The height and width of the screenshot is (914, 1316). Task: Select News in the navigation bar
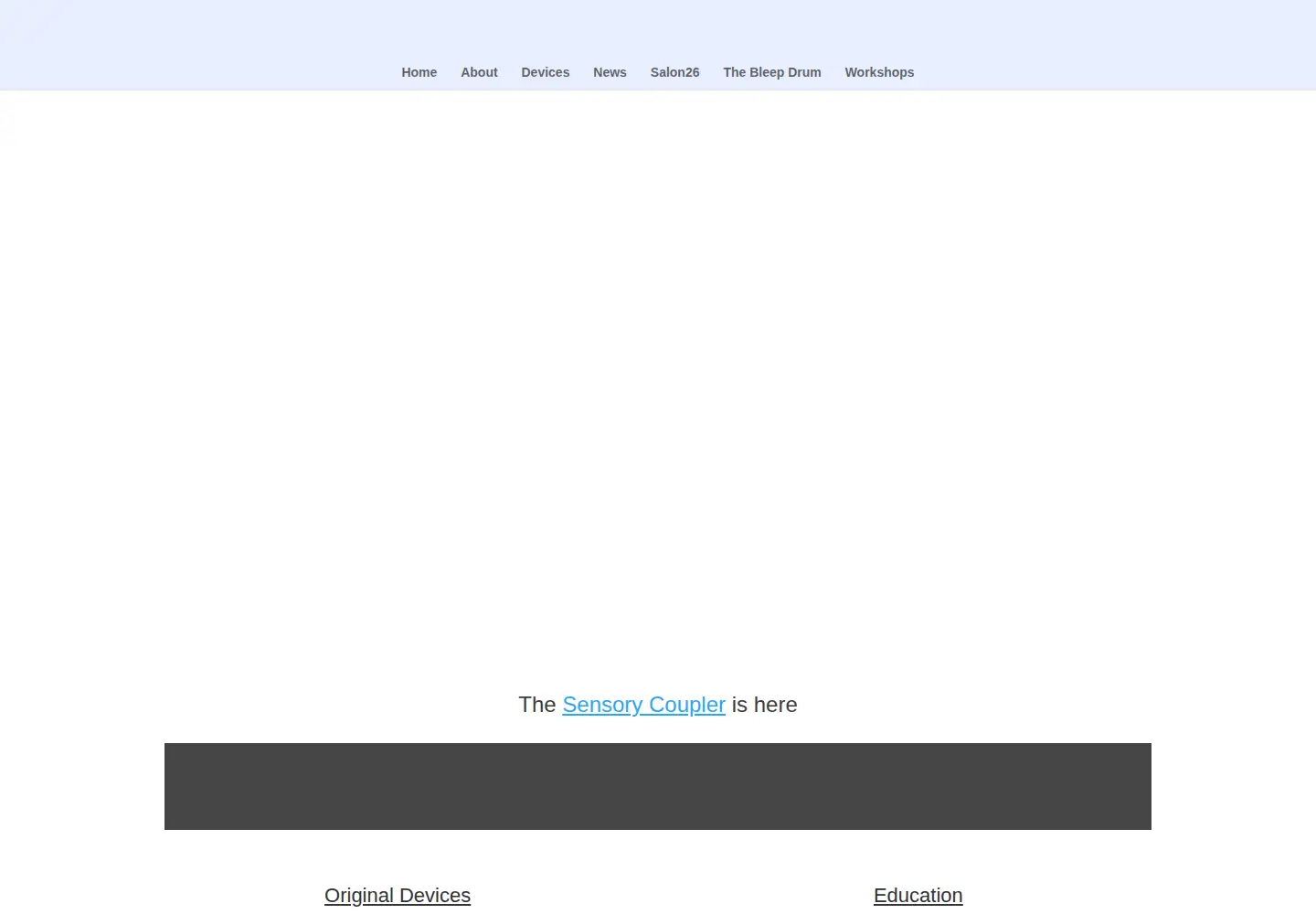coord(610,72)
